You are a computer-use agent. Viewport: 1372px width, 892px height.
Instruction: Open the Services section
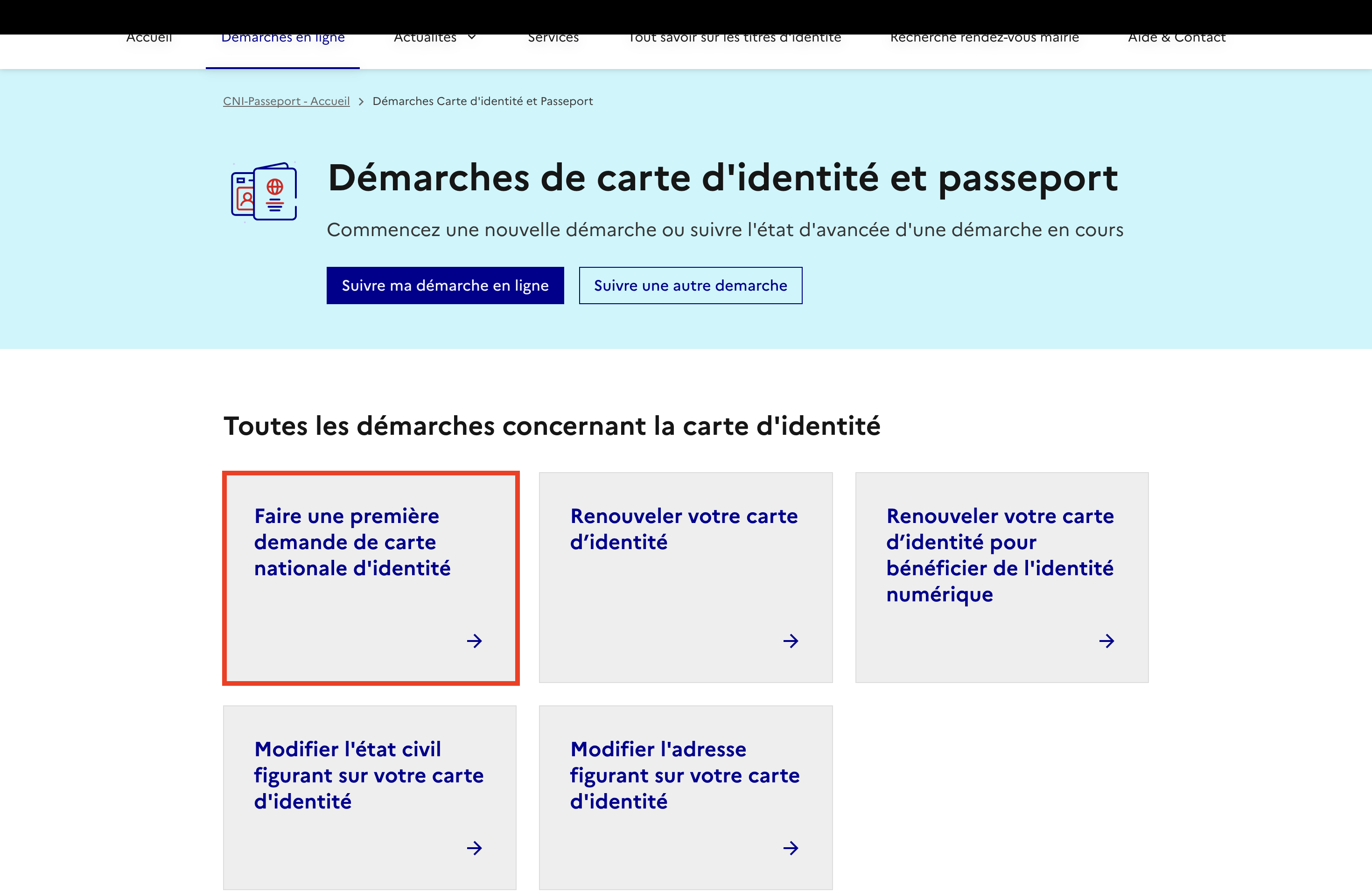point(553,37)
